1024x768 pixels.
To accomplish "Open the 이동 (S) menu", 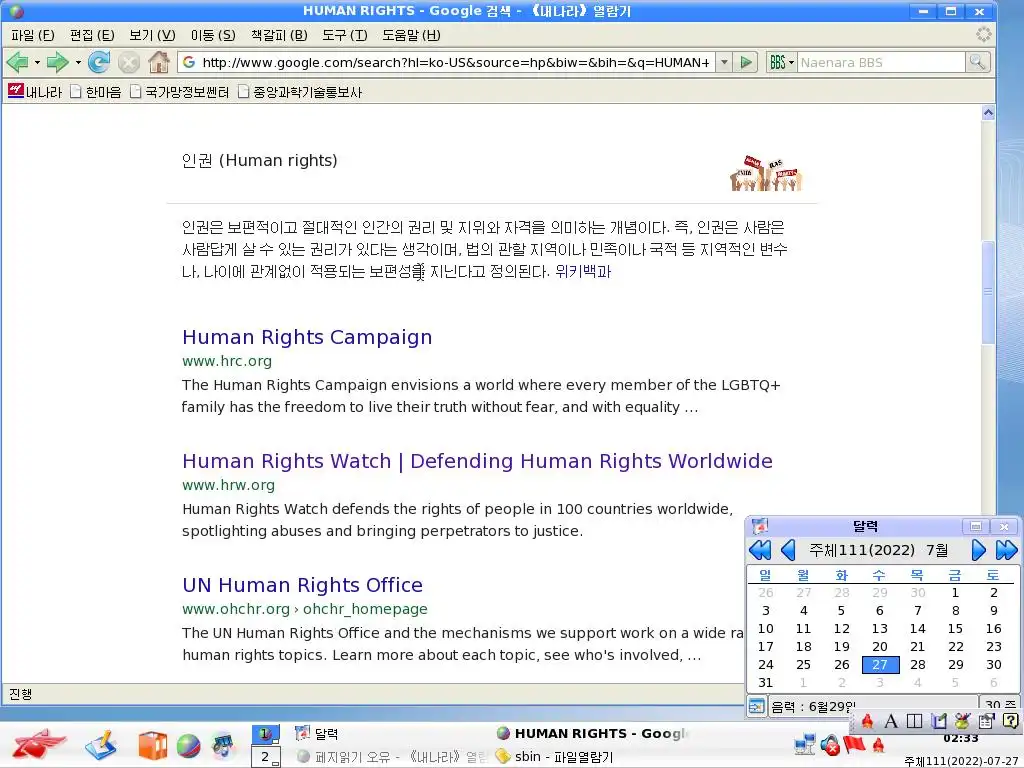I will point(213,35).
